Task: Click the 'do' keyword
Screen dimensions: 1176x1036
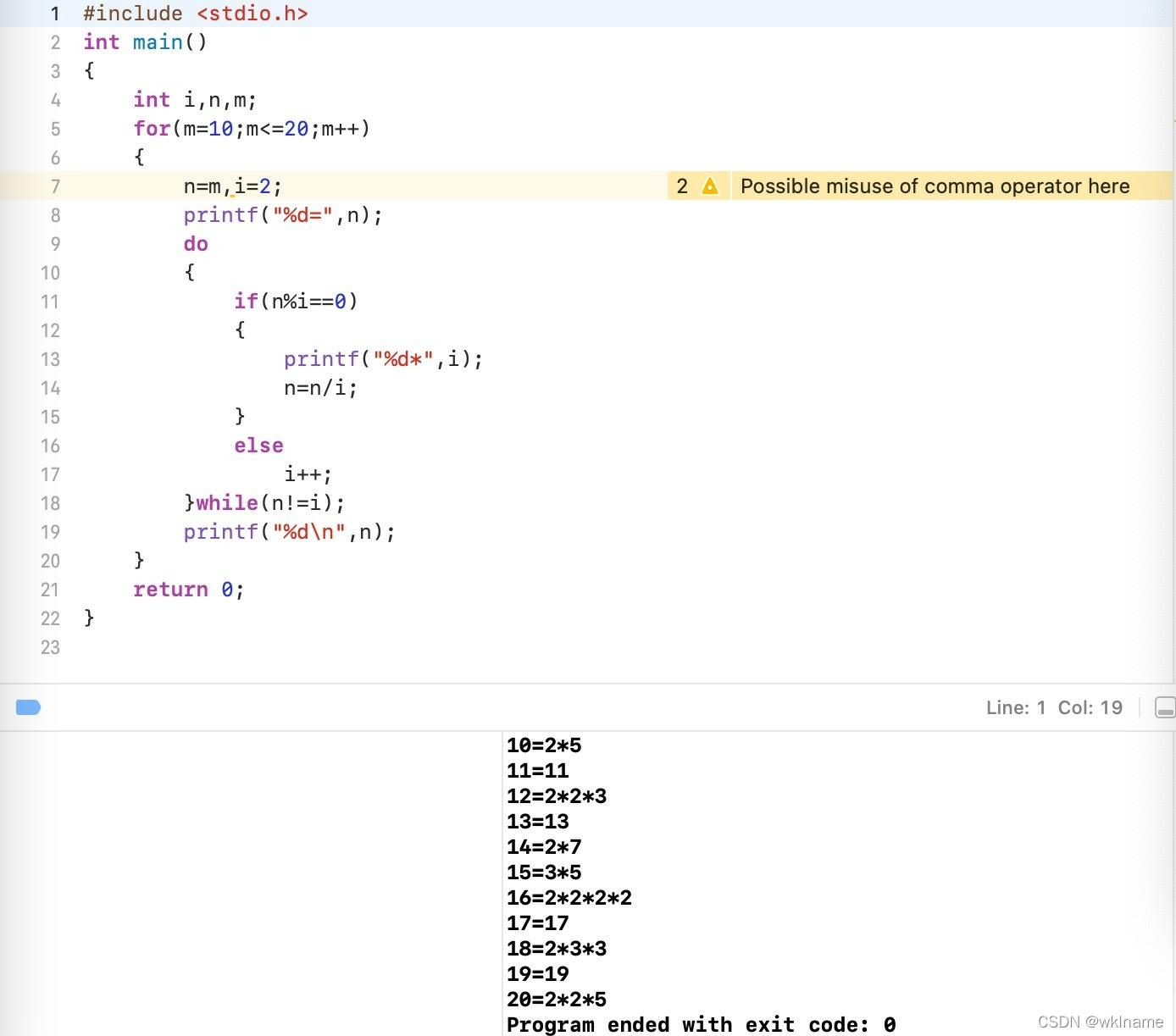Action: (x=196, y=244)
